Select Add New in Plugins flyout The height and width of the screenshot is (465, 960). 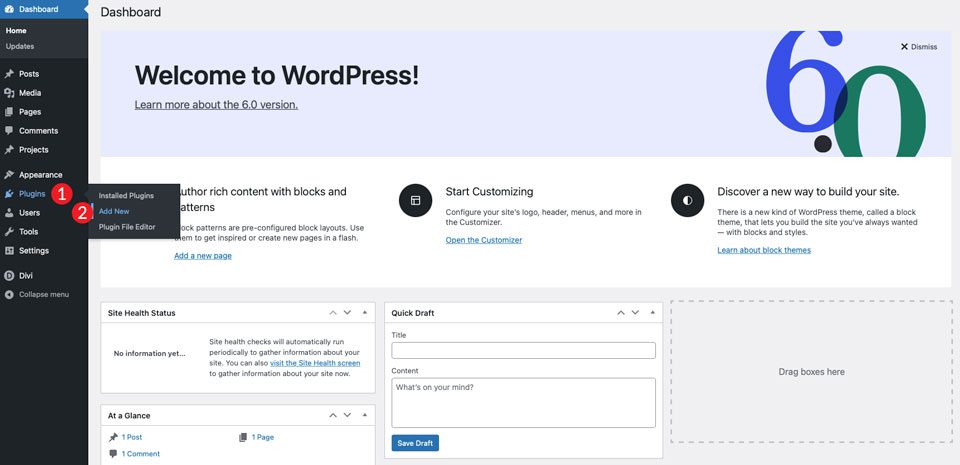114,211
